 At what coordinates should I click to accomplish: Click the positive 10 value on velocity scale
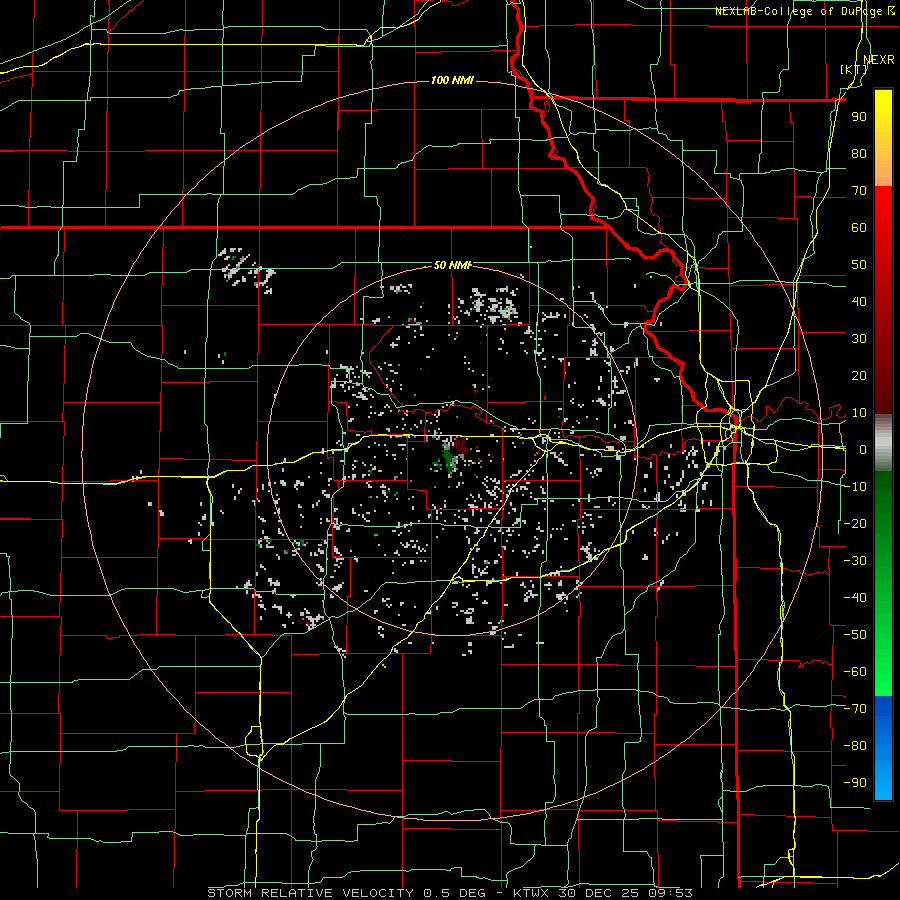coord(859,413)
